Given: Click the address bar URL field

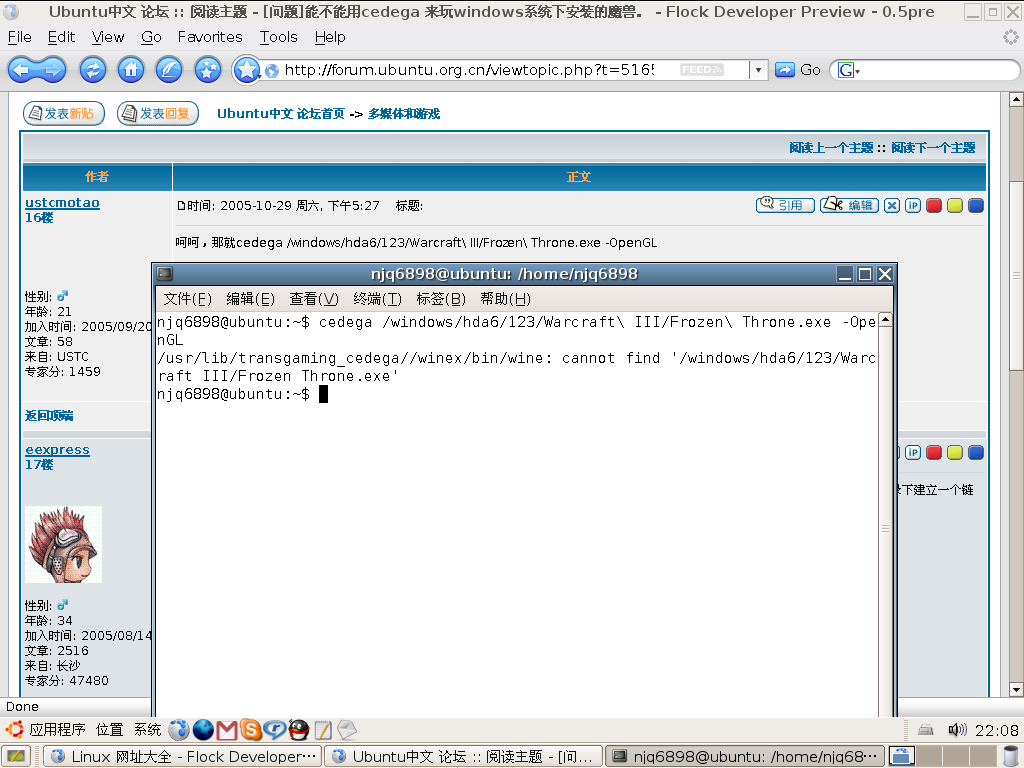Looking at the screenshot, I should pyautogui.click(x=469, y=70).
